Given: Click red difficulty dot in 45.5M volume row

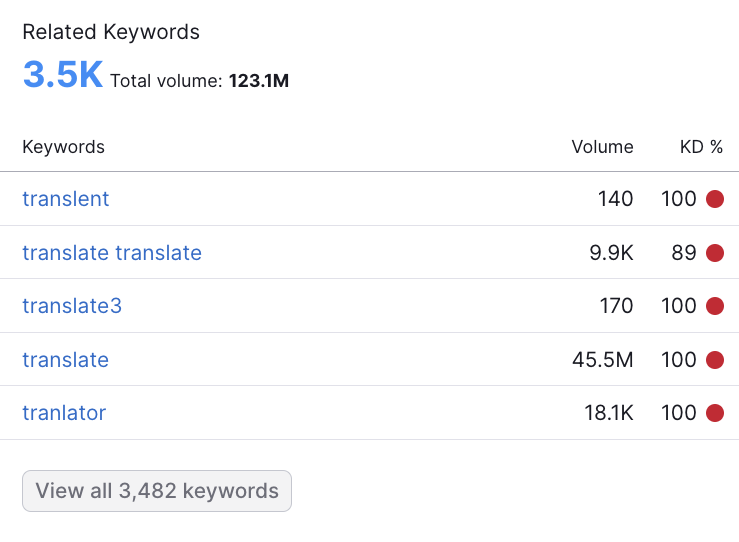Looking at the screenshot, I should pyautogui.click(x=715, y=360).
